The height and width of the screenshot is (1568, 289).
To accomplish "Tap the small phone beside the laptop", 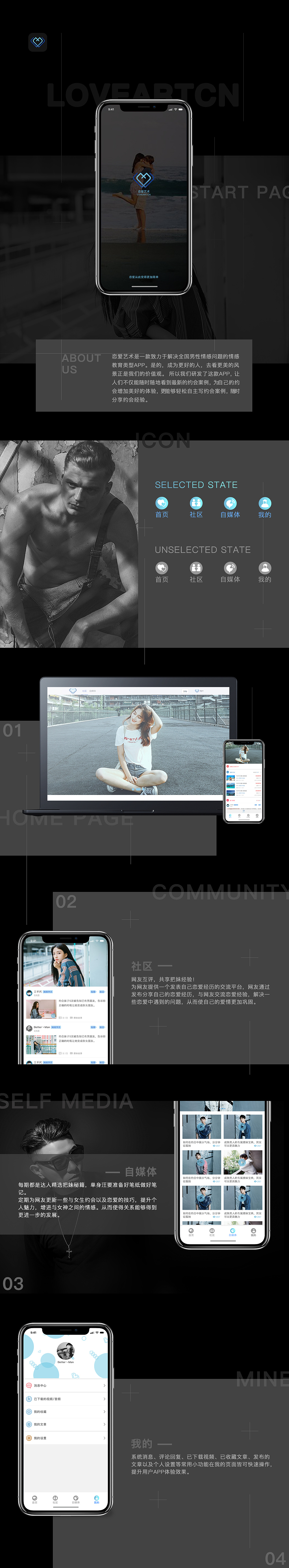I will tap(243, 782).
